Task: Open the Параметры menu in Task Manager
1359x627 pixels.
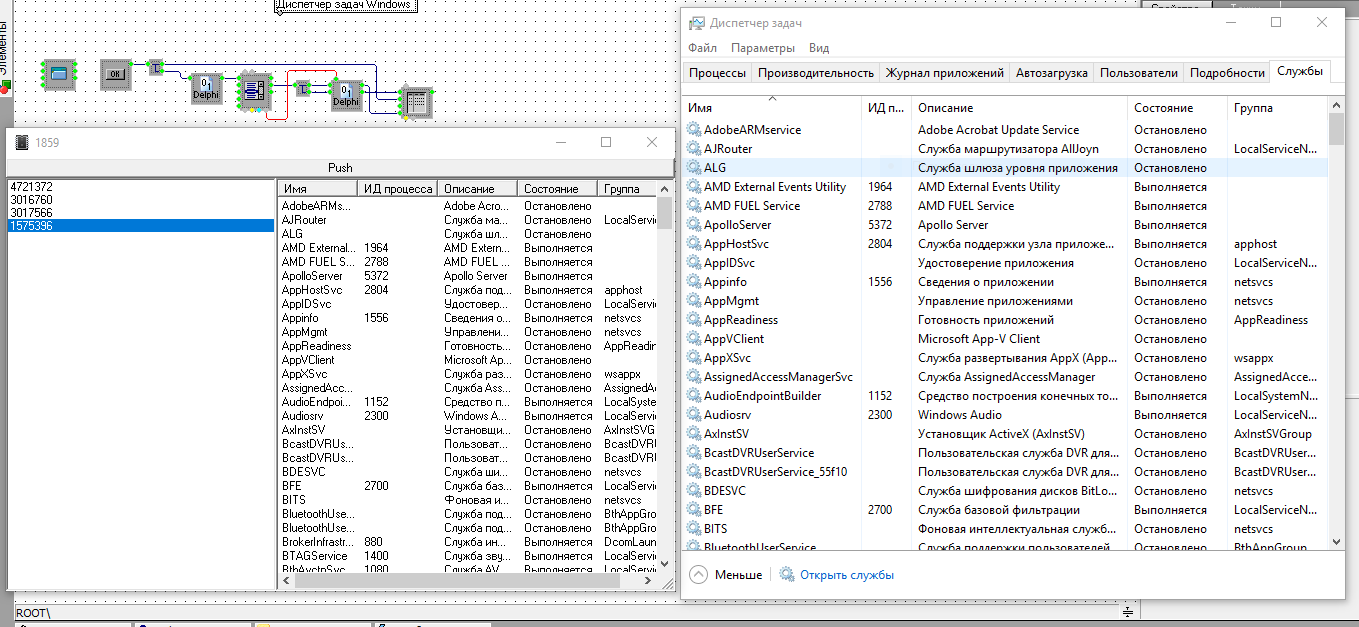Action: tap(763, 48)
